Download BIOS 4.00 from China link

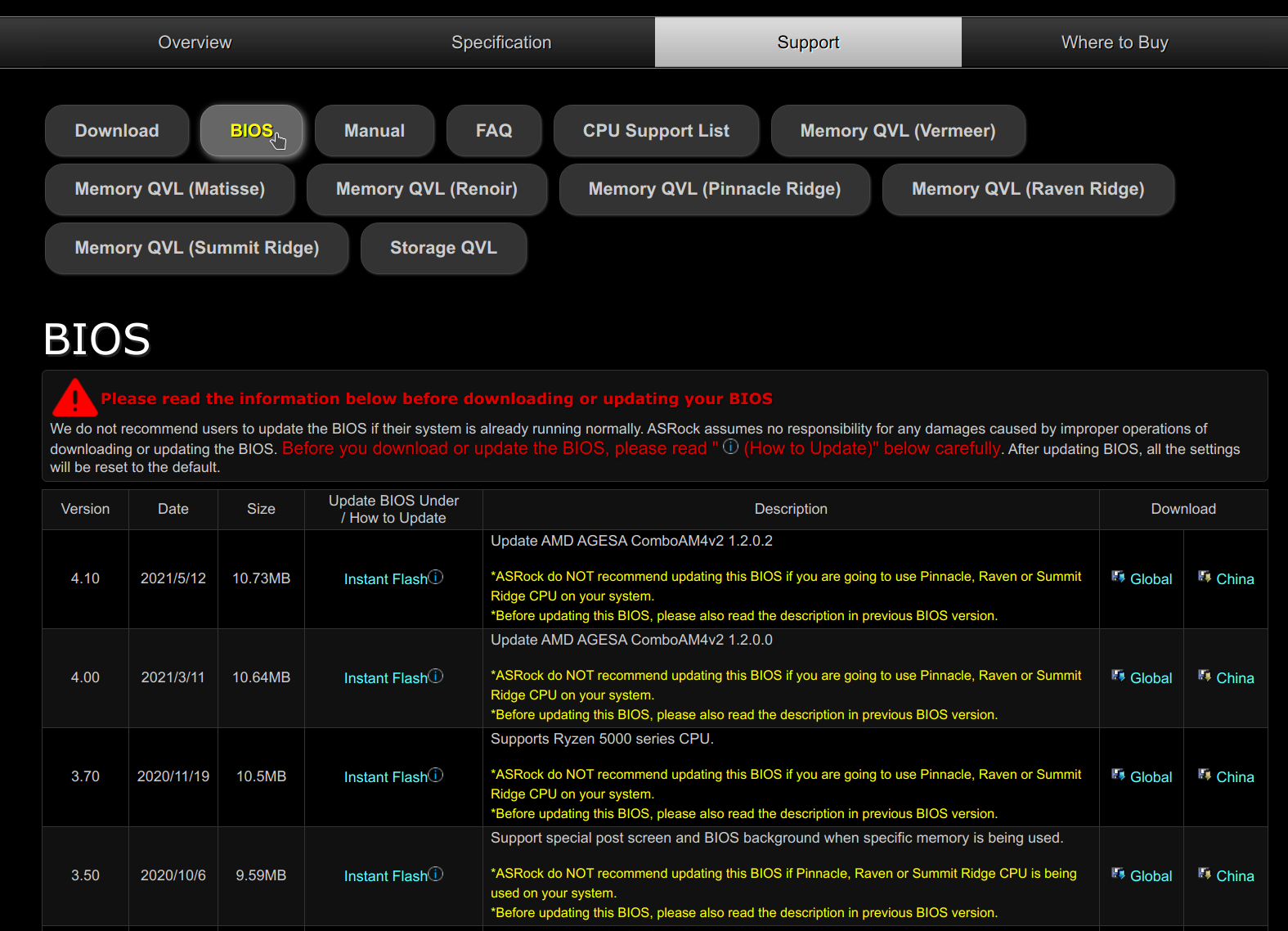(x=1235, y=678)
